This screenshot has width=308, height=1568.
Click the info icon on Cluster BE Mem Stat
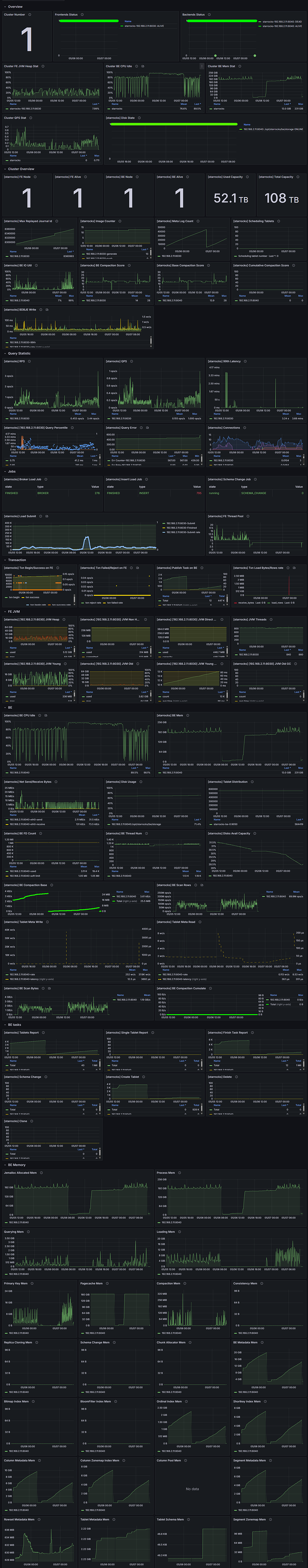point(240,66)
